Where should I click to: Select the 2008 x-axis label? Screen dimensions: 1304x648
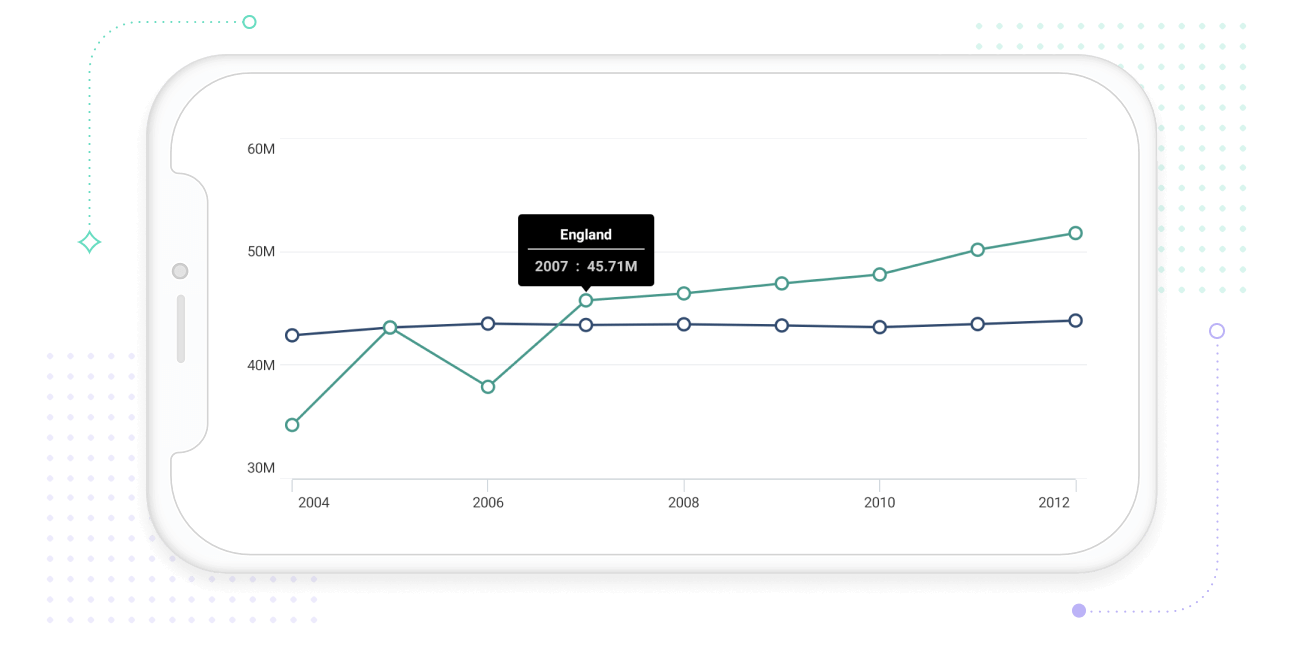coord(683,504)
